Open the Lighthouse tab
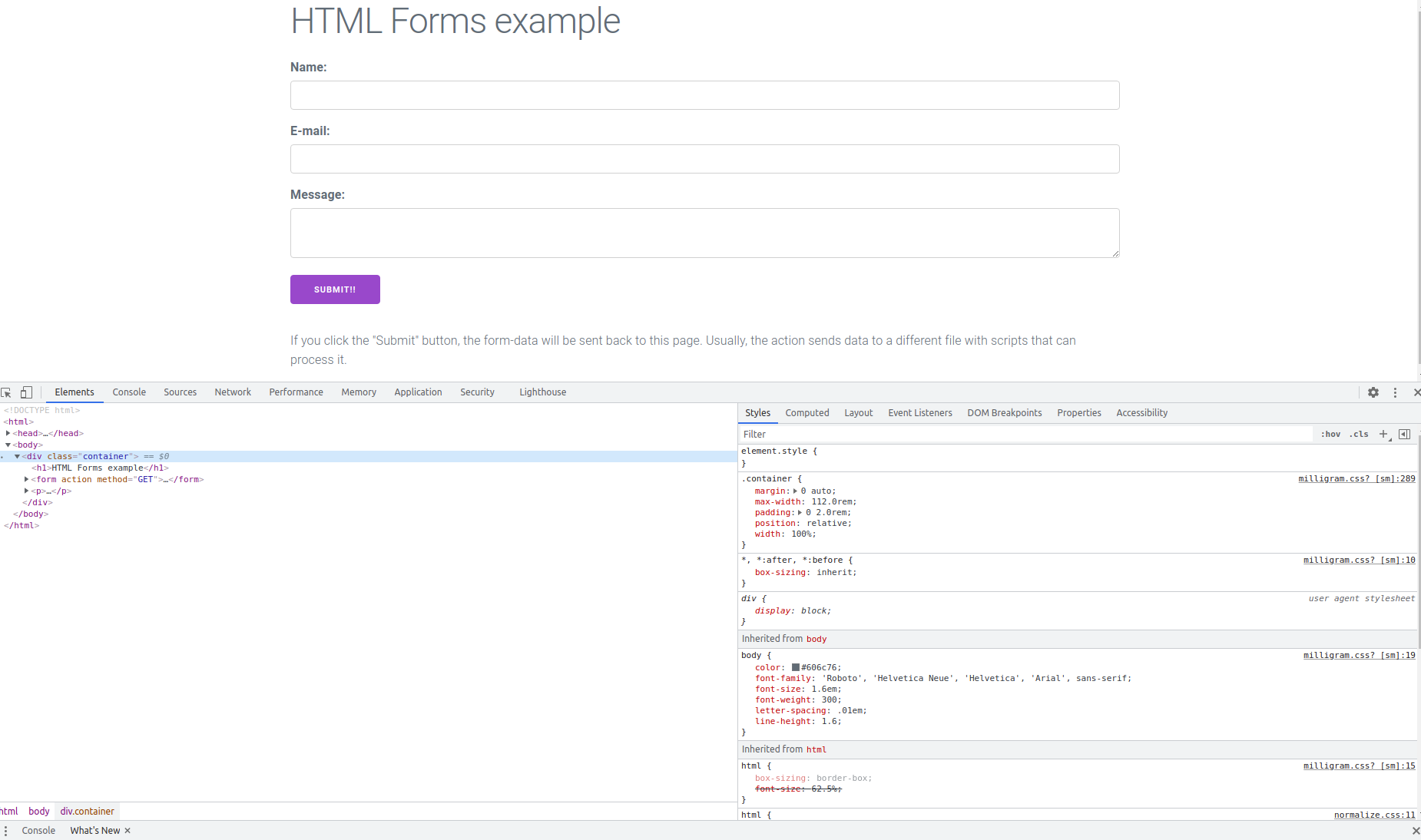The image size is (1421, 840). (x=542, y=392)
